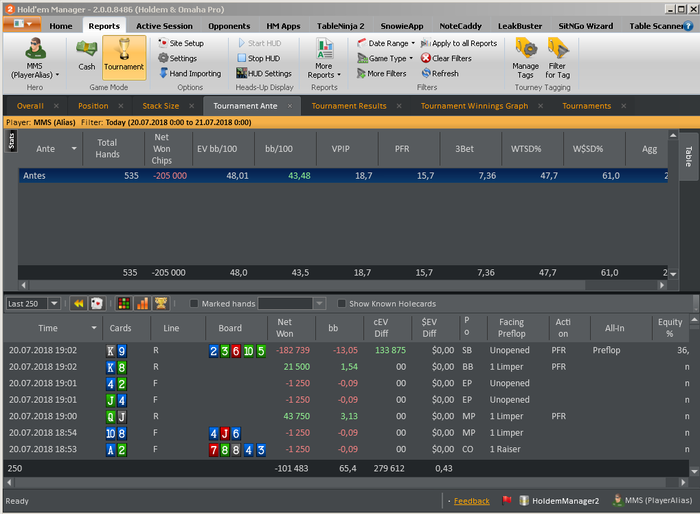The height and width of the screenshot is (514, 700).
Task: Expand the Stats side panel
Action: 11,142
